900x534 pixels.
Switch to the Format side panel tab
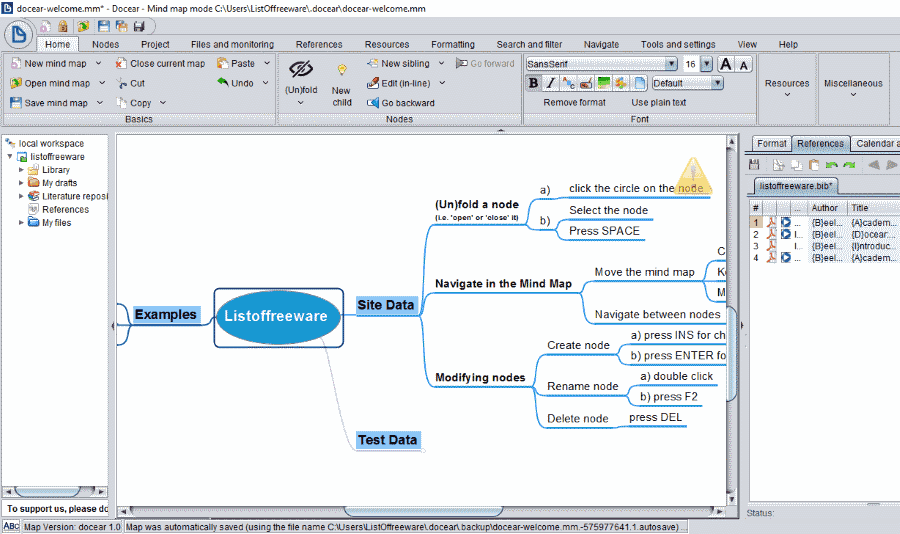(x=771, y=144)
